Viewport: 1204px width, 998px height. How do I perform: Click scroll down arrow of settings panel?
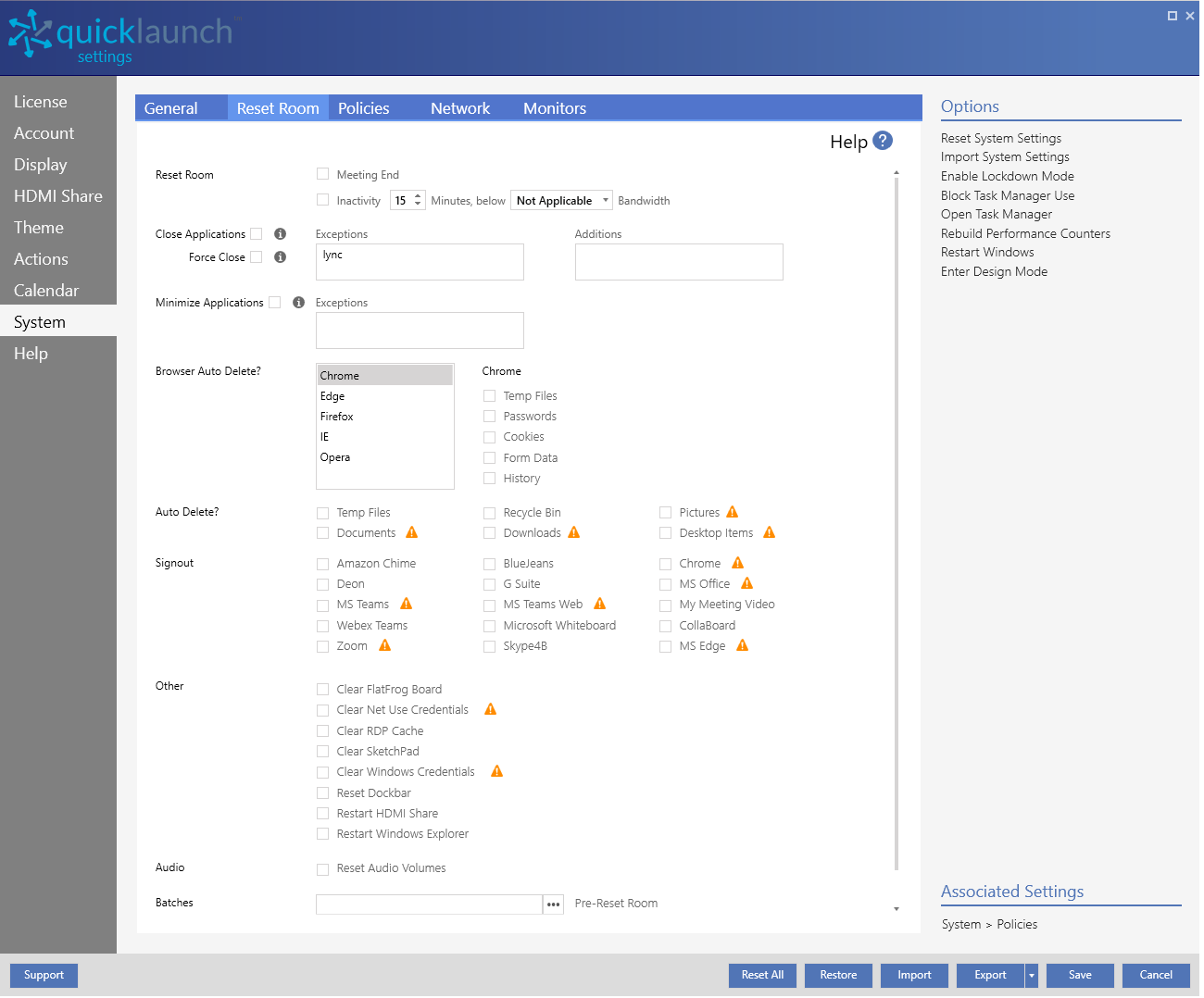896,909
